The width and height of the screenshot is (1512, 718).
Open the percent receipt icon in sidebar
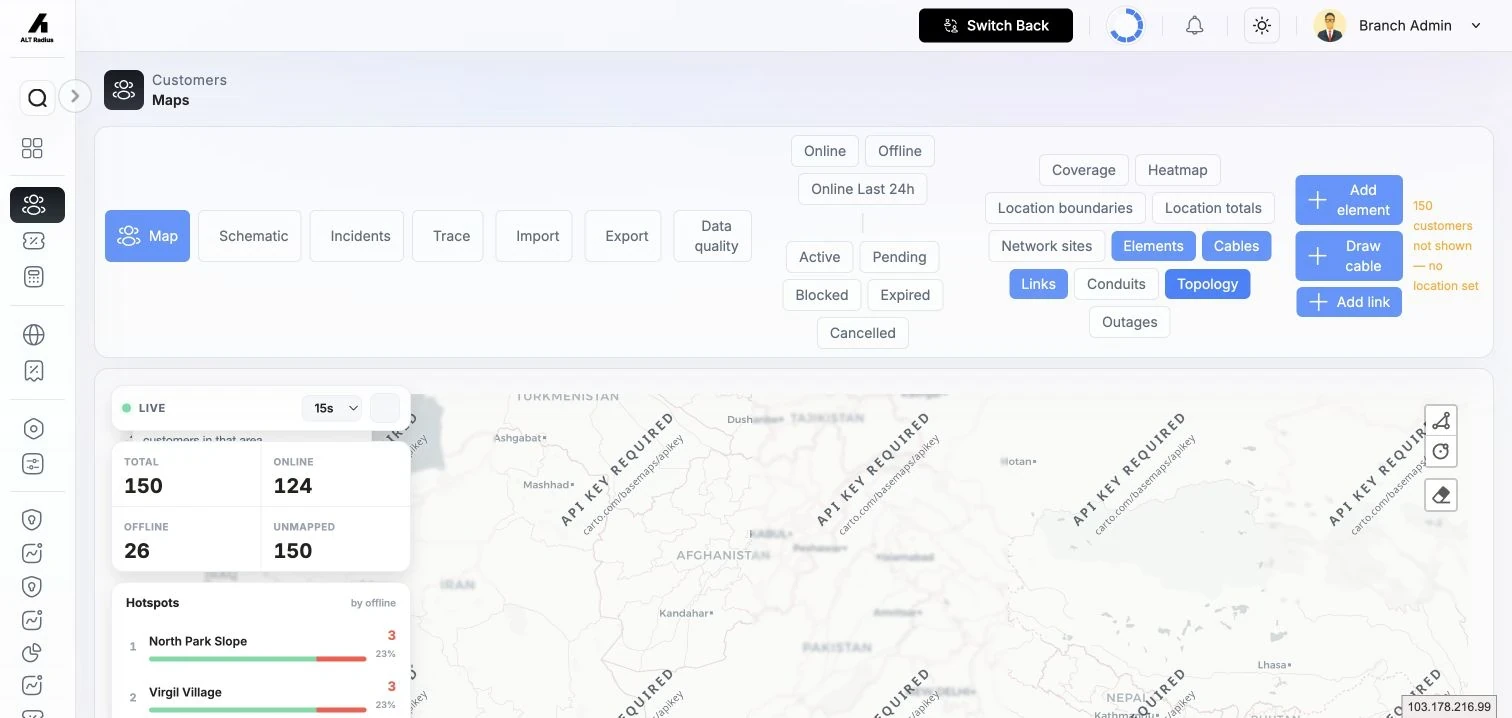33,371
